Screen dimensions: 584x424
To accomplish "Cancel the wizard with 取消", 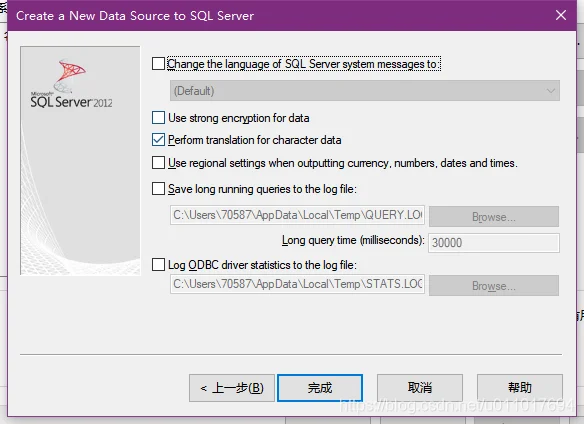I will tap(420, 388).
